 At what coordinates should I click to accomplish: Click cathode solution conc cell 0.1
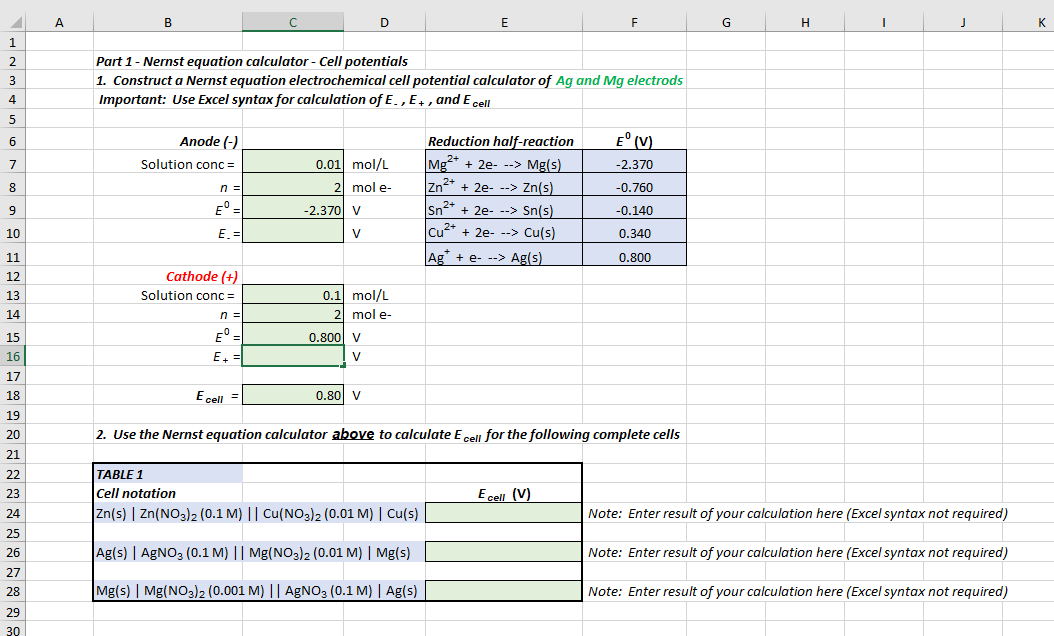(x=293, y=295)
